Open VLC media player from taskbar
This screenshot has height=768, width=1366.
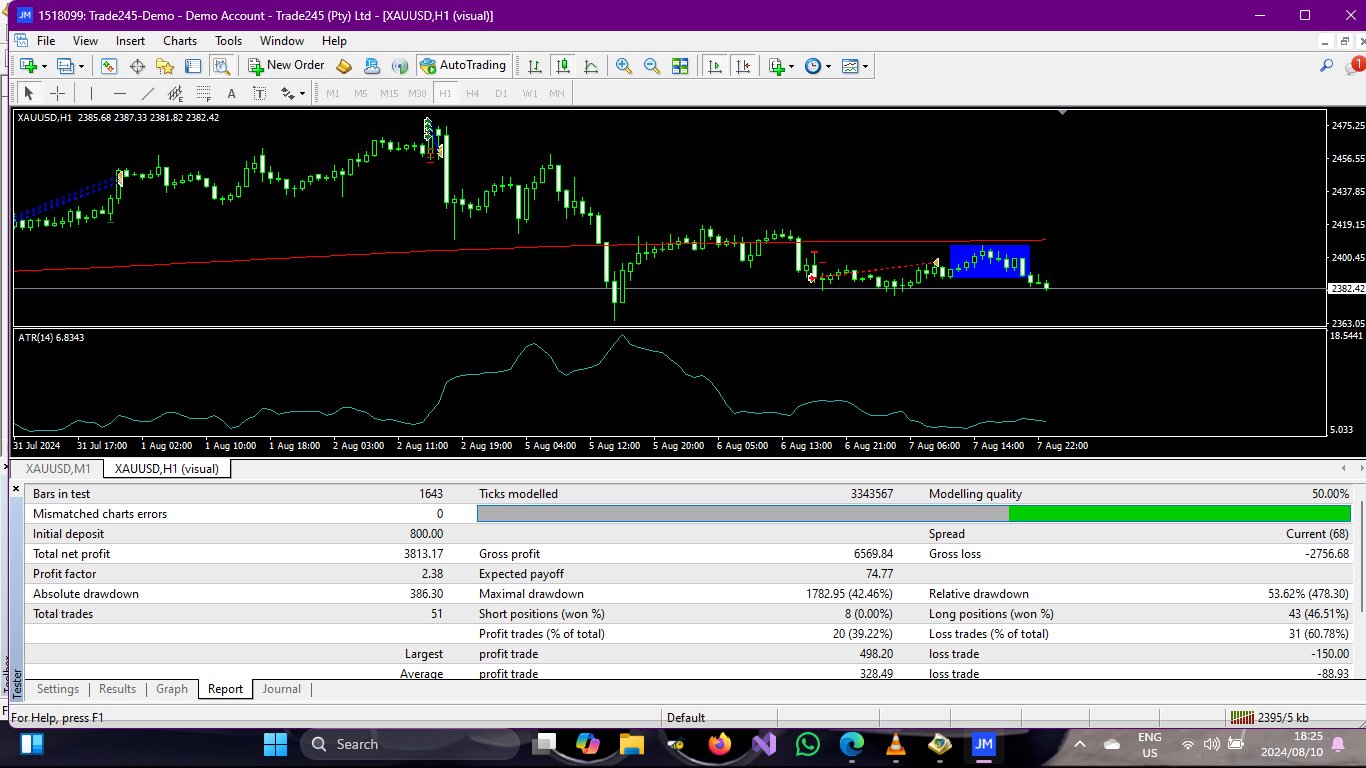tap(895, 744)
